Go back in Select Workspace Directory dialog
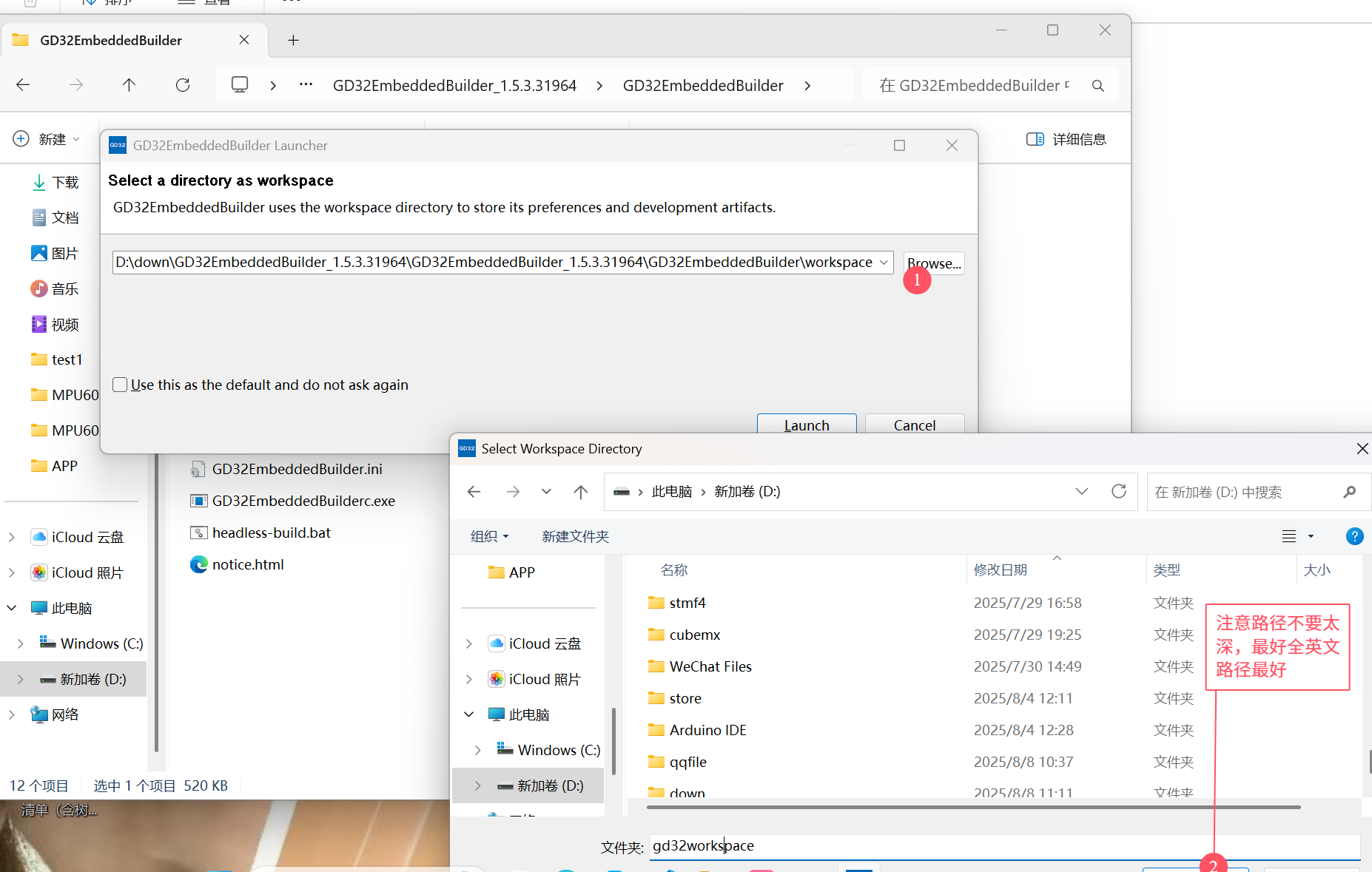This screenshot has width=1372, height=872. pos(474,492)
